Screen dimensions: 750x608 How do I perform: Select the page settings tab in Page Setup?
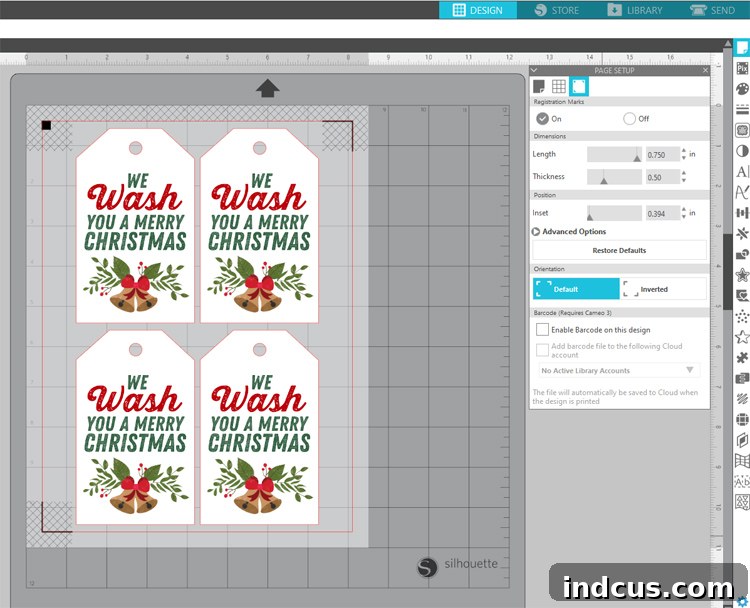pos(539,87)
